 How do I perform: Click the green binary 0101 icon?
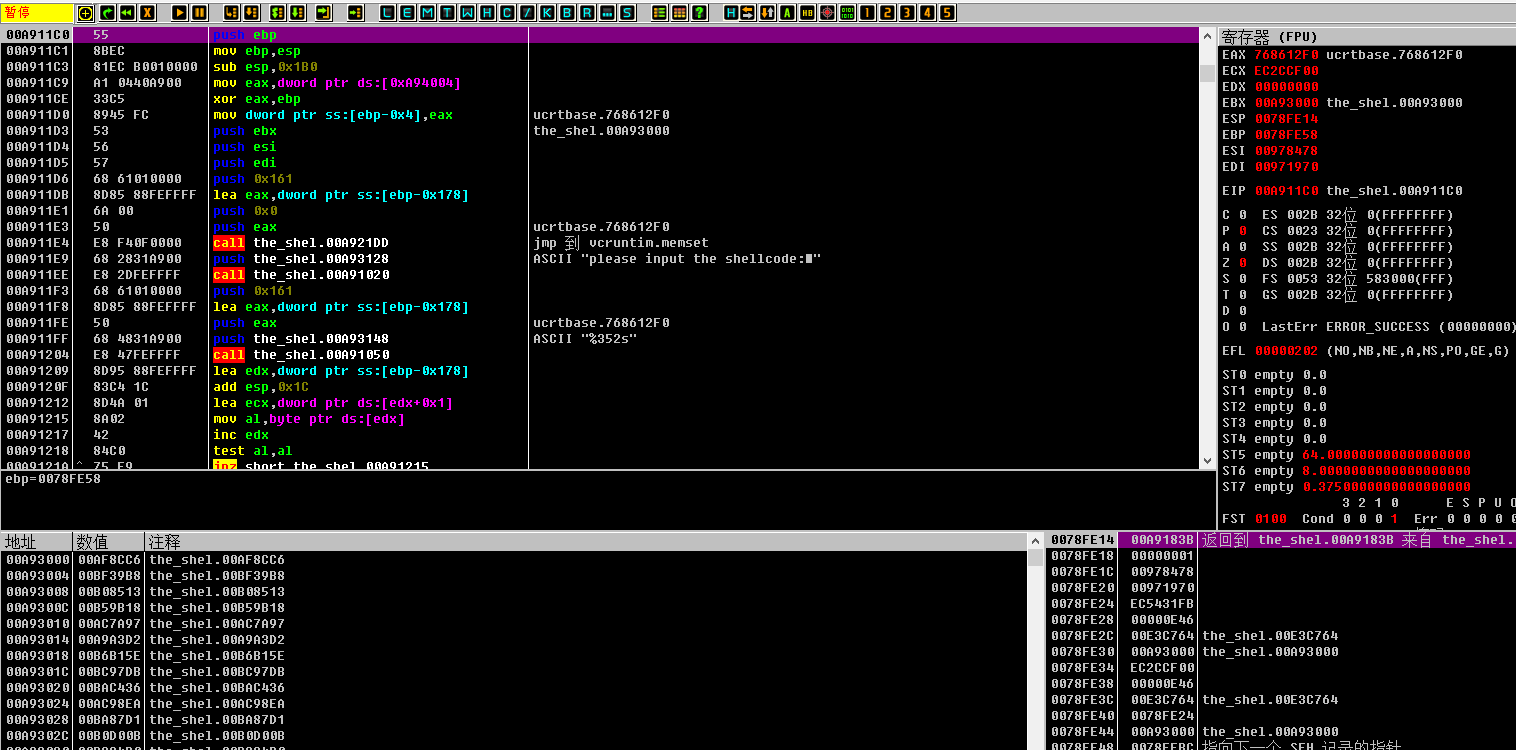coord(847,13)
